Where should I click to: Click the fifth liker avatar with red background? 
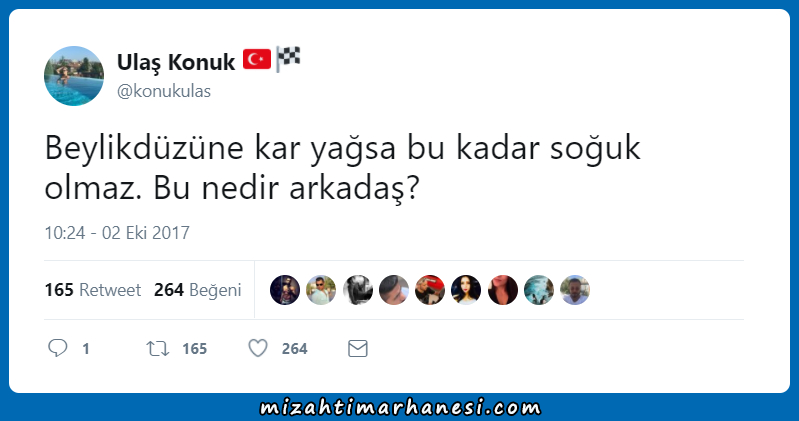tap(430, 290)
